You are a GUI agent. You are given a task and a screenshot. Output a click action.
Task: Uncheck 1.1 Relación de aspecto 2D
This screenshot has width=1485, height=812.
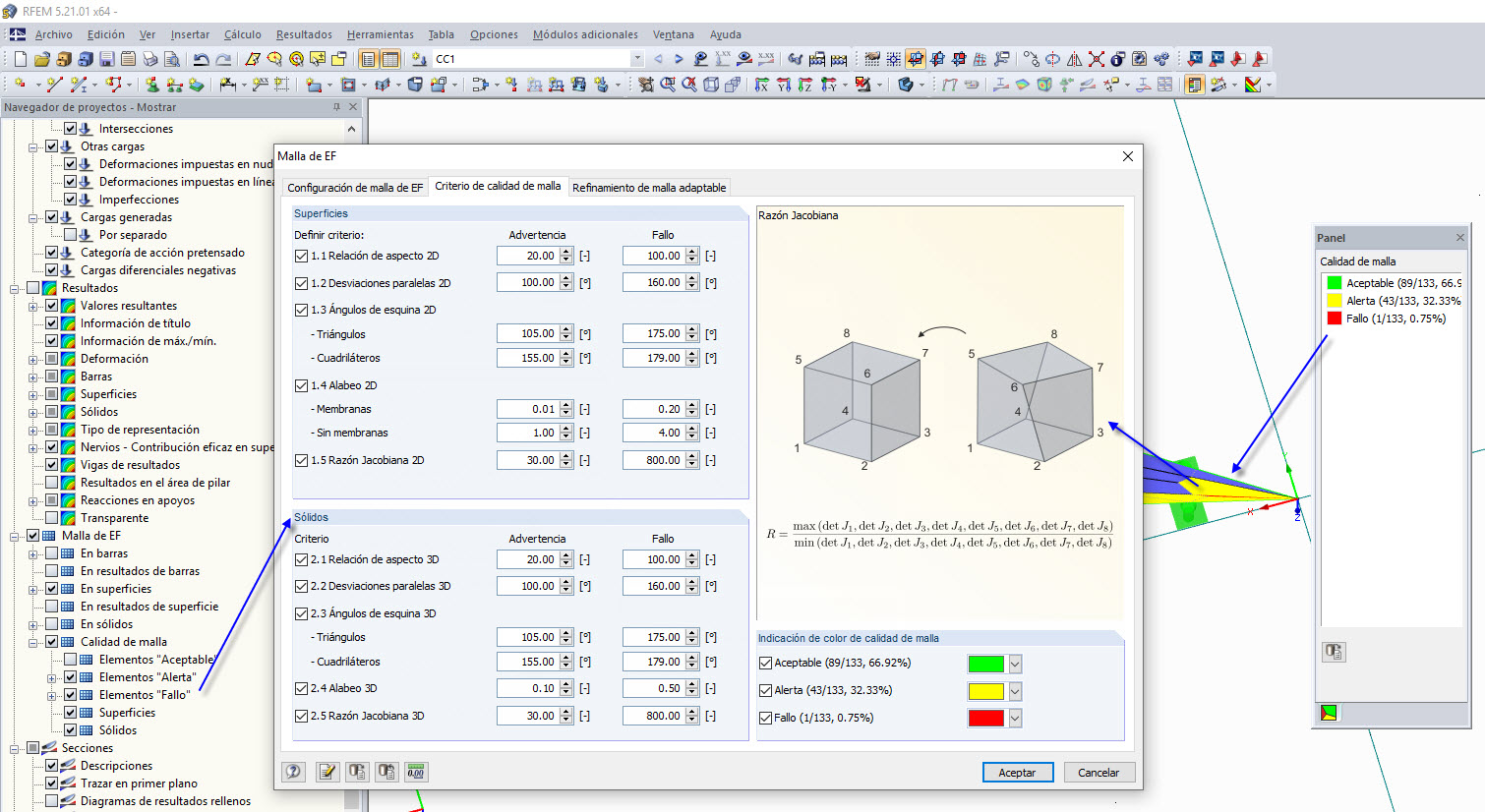coord(301,256)
